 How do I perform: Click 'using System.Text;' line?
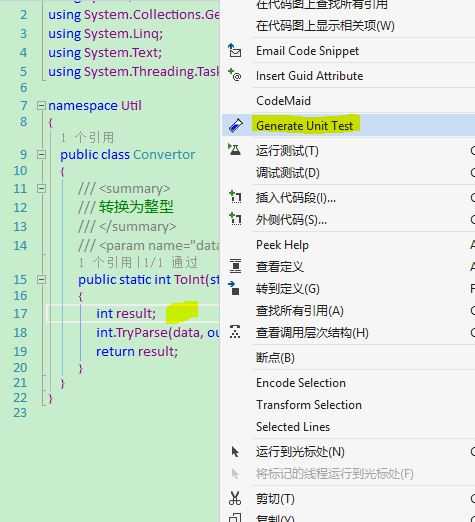pos(105,53)
